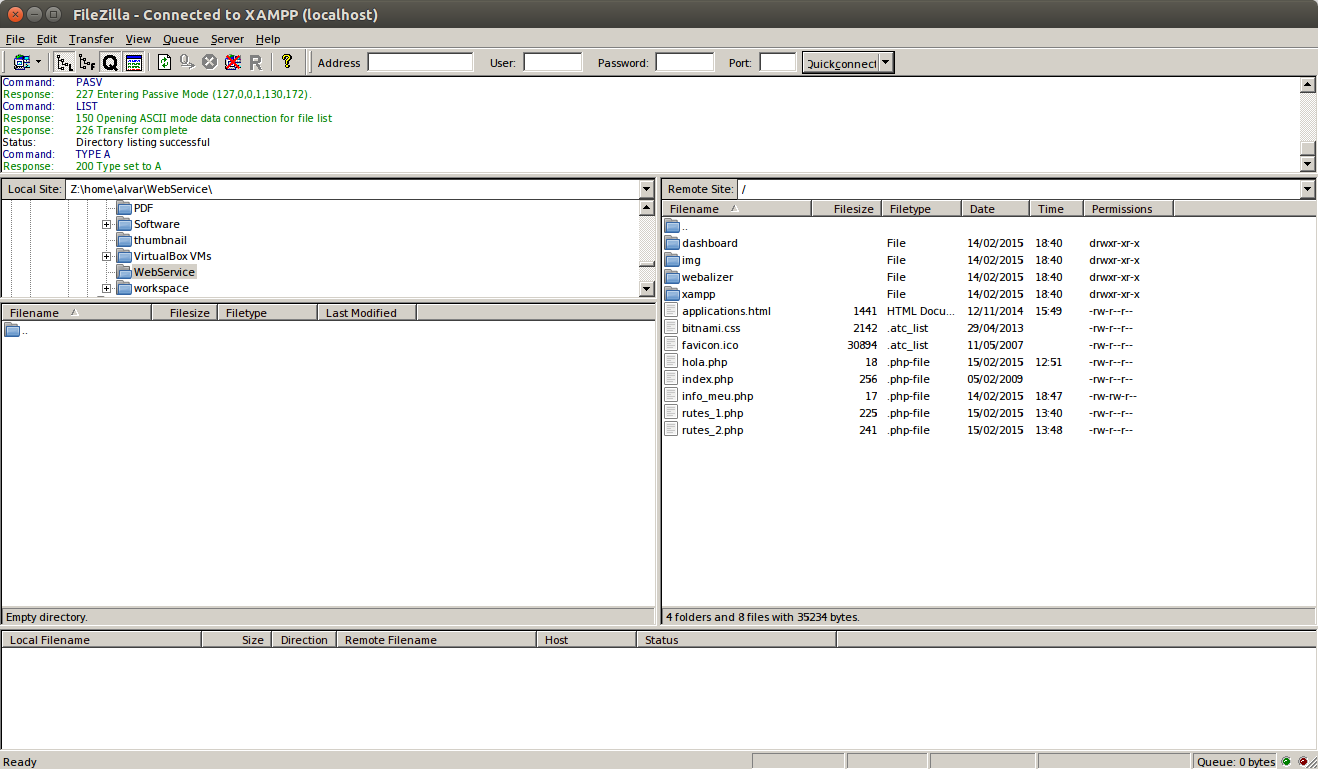This screenshot has height=769, width=1318.
Task: Click the Address input field
Action: click(x=420, y=63)
